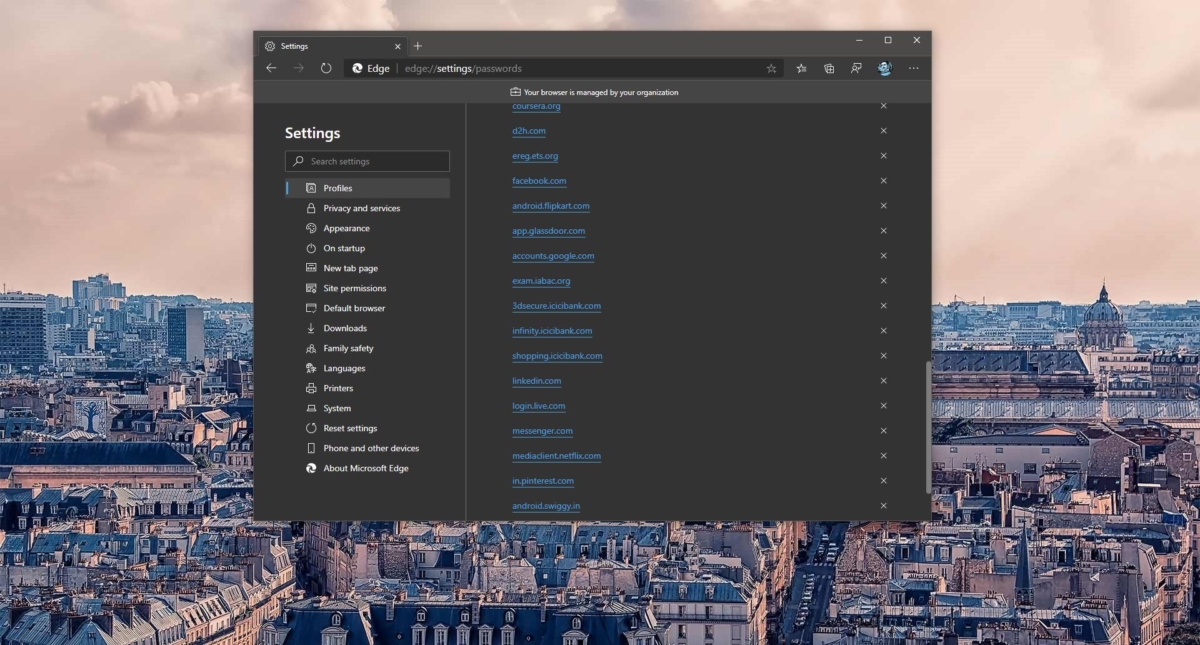
Task: Open the profile avatar menu
Action: tap(884, 68)
